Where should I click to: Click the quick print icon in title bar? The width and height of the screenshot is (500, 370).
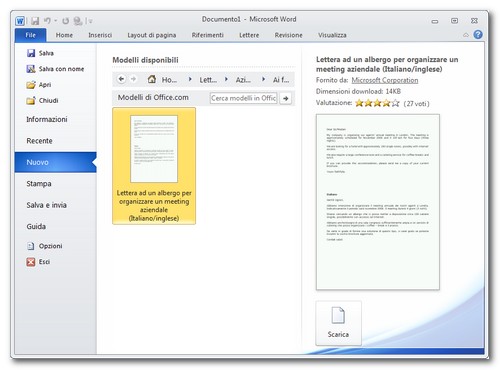pos(78,21)
